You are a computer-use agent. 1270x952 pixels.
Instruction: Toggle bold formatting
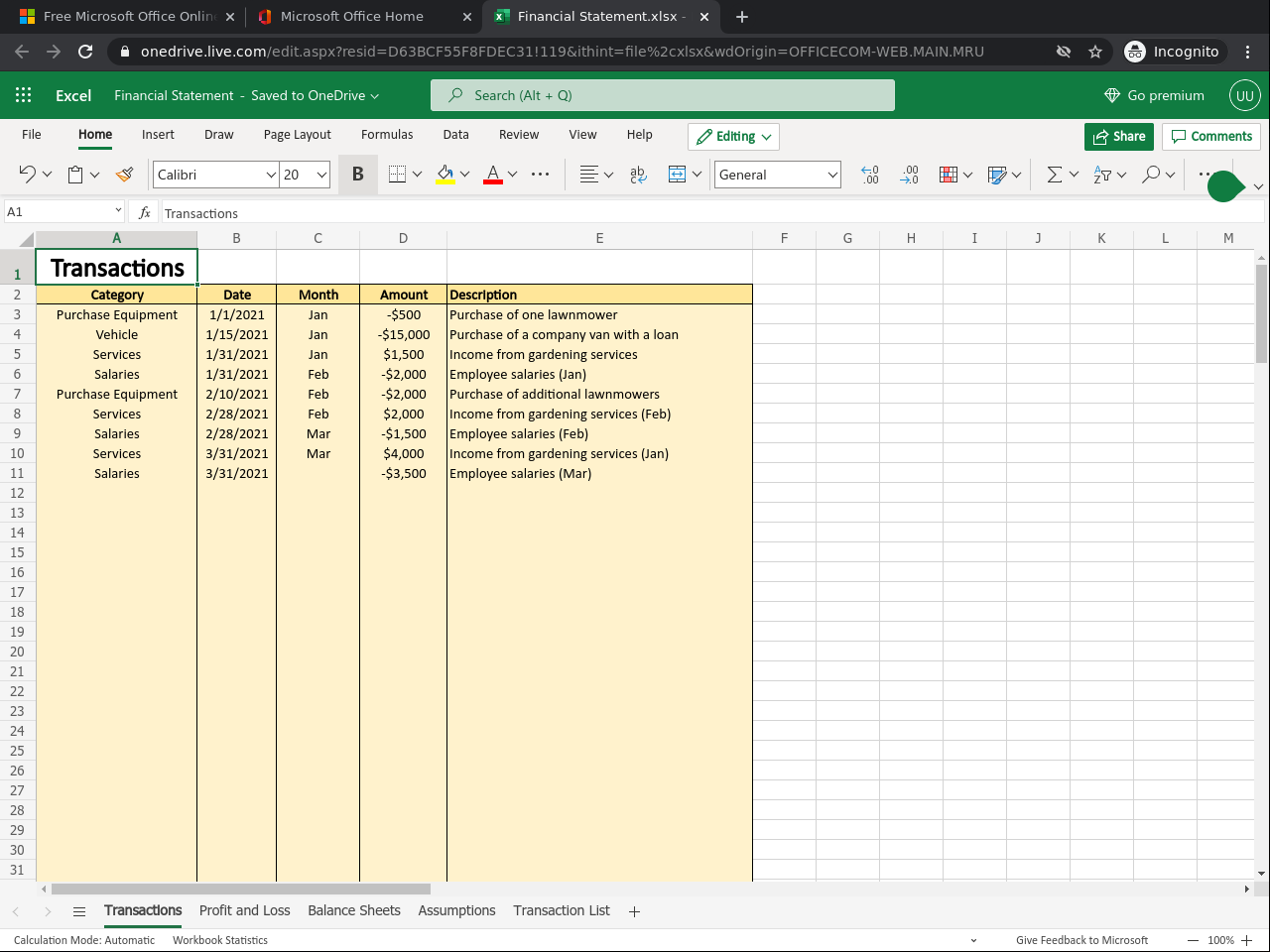point(357,175)
